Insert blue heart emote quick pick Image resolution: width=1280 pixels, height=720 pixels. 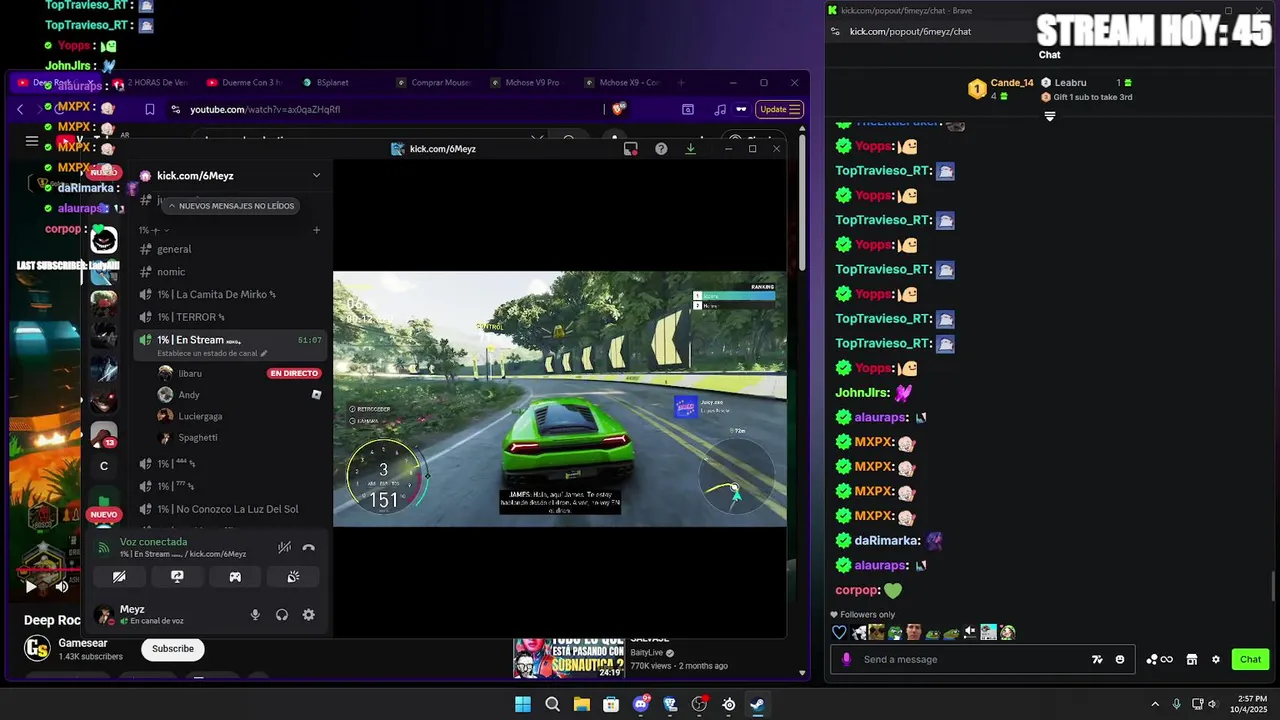pyautogui.click(x=839, y=632)
